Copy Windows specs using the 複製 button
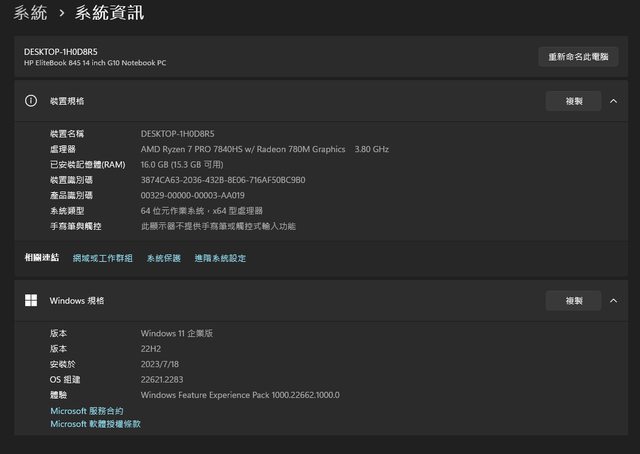The width and height of the screenshot is (640, 454). (x=573, y=300)
